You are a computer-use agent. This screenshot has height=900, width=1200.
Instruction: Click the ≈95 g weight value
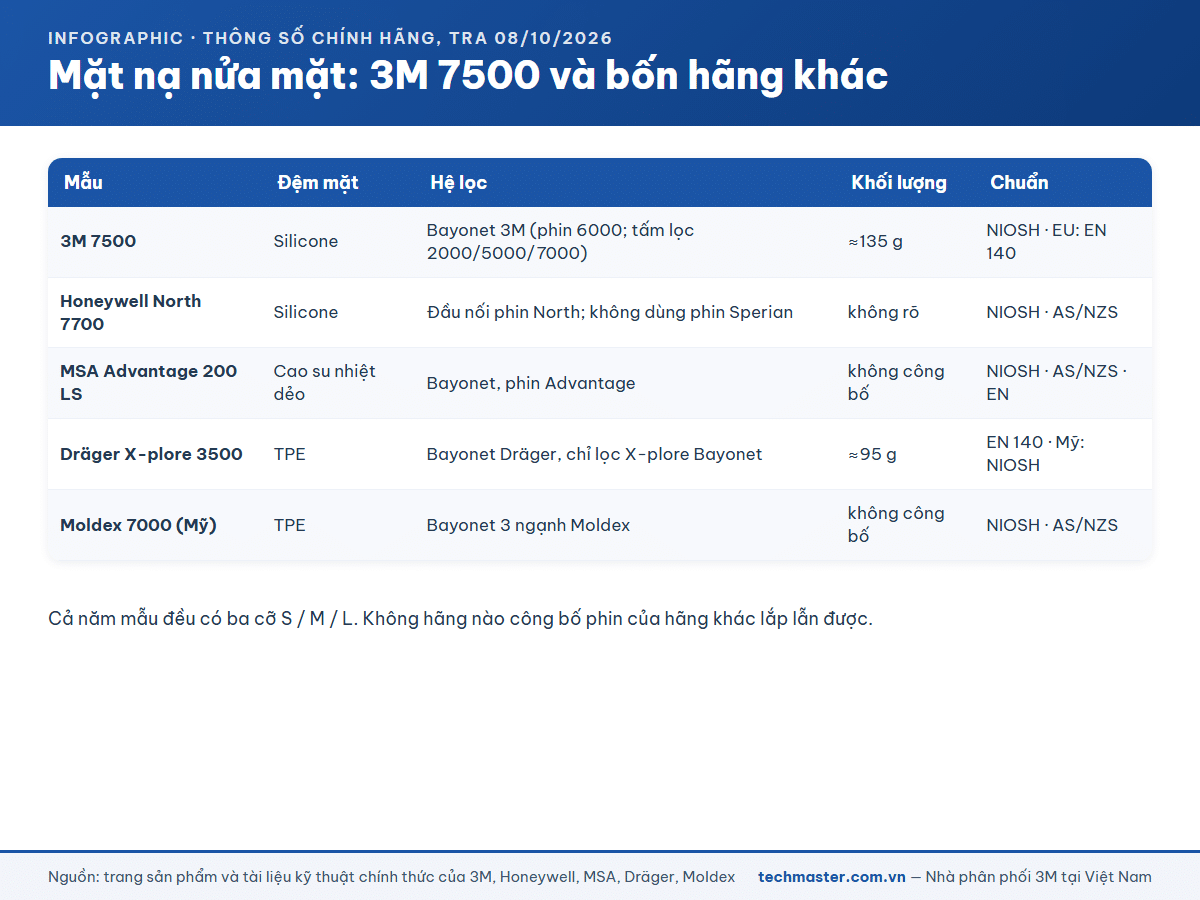click(872, 454)
